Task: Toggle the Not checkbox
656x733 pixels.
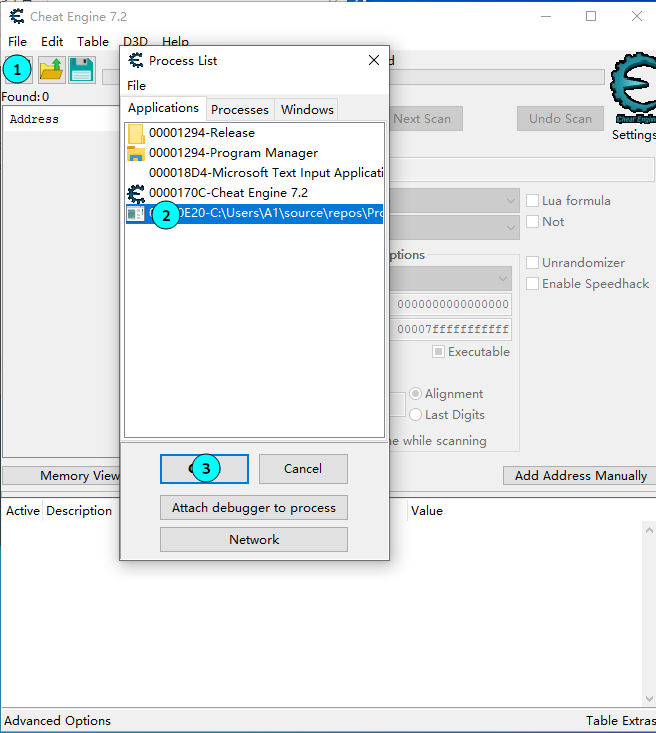Action: pos(533,222)
